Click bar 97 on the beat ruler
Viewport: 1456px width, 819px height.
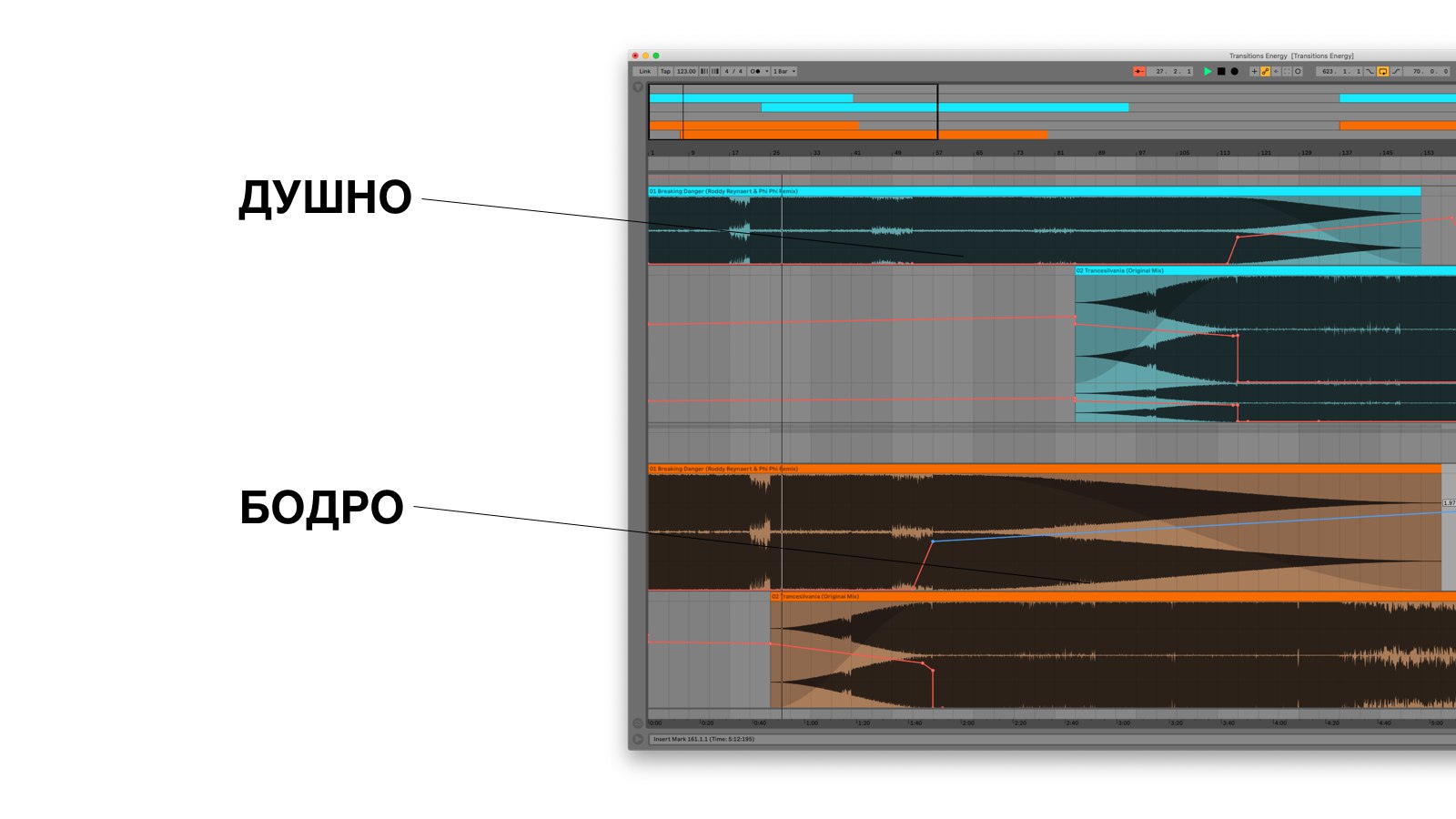click(1141, 153)
